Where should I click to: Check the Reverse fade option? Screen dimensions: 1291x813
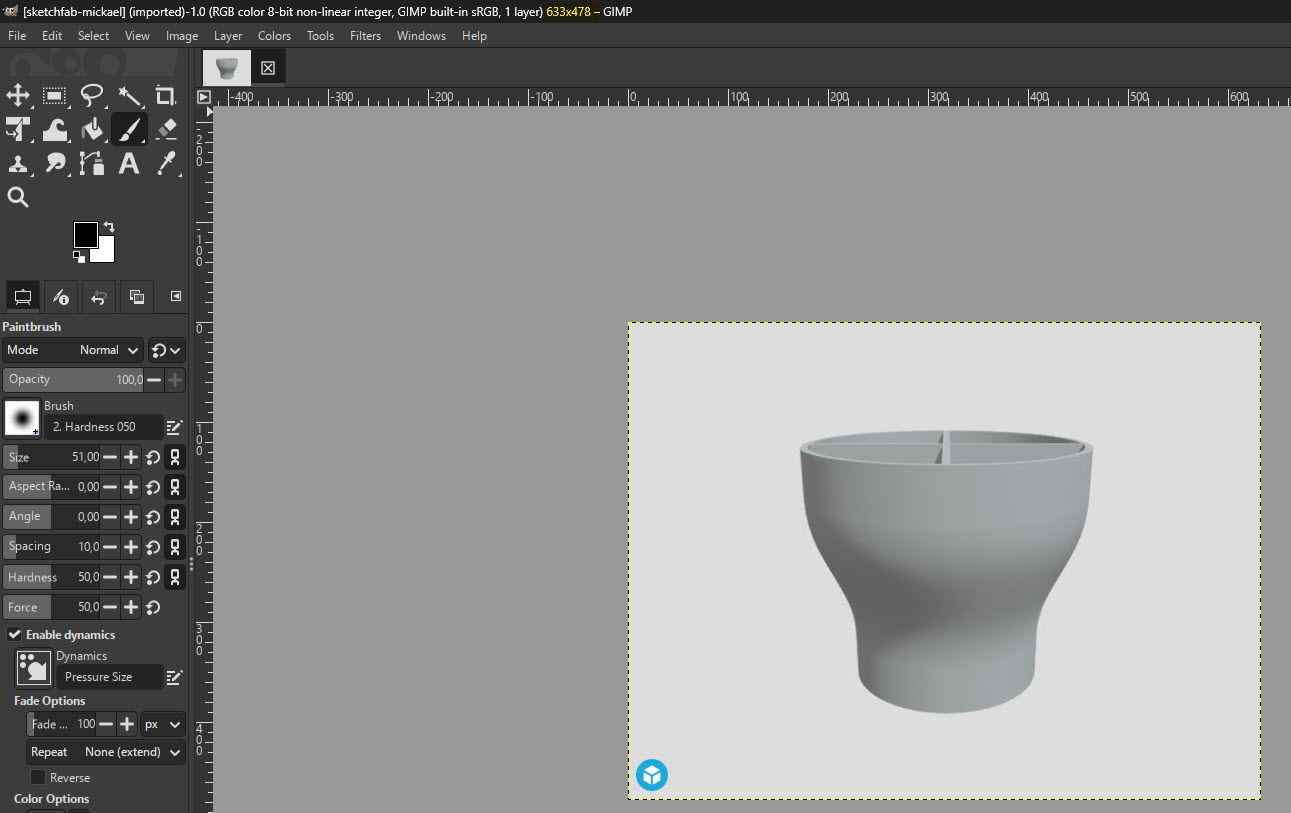(38, 777)
